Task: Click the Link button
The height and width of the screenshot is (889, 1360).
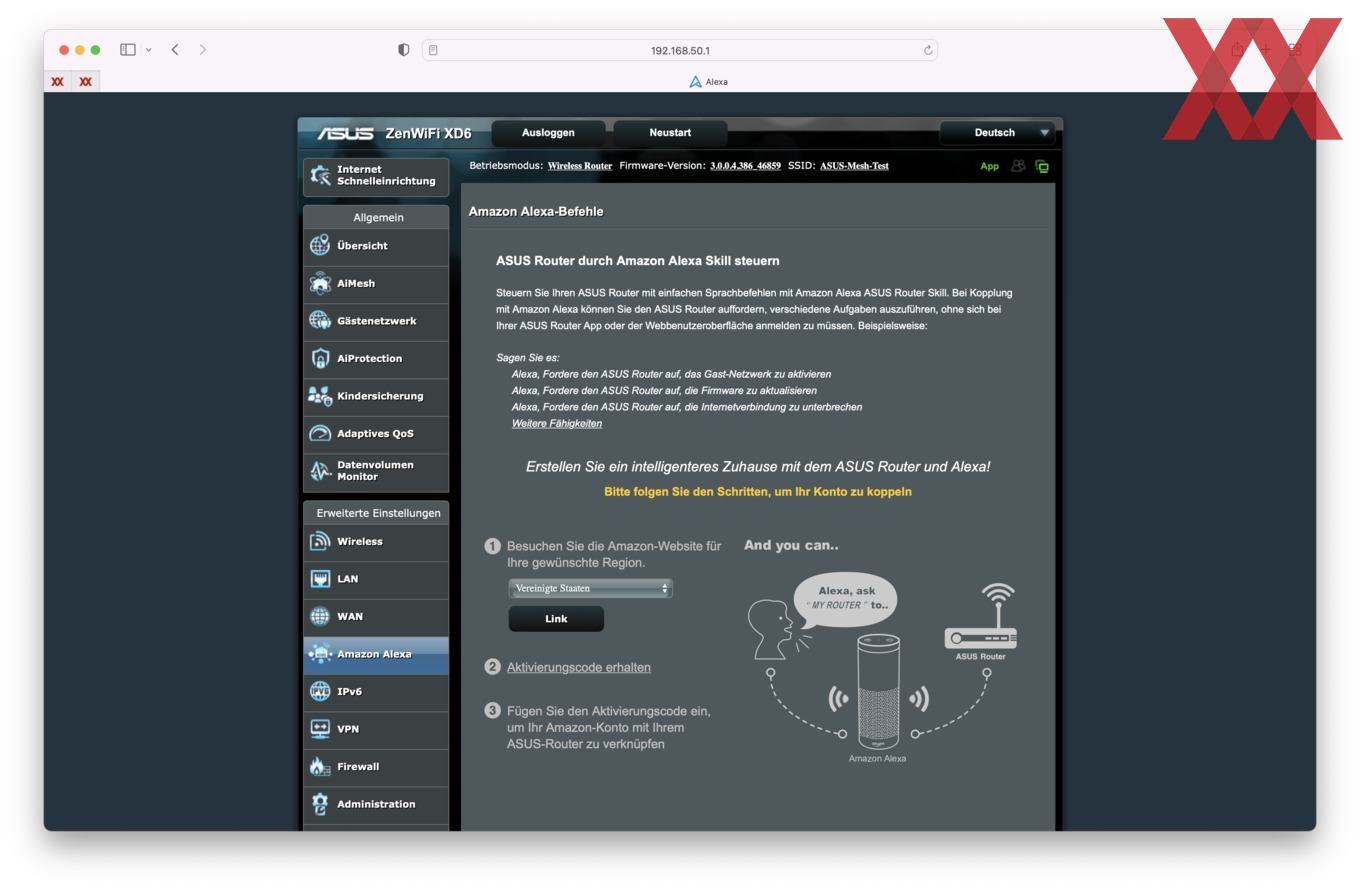Action: (x=556, y=619)
